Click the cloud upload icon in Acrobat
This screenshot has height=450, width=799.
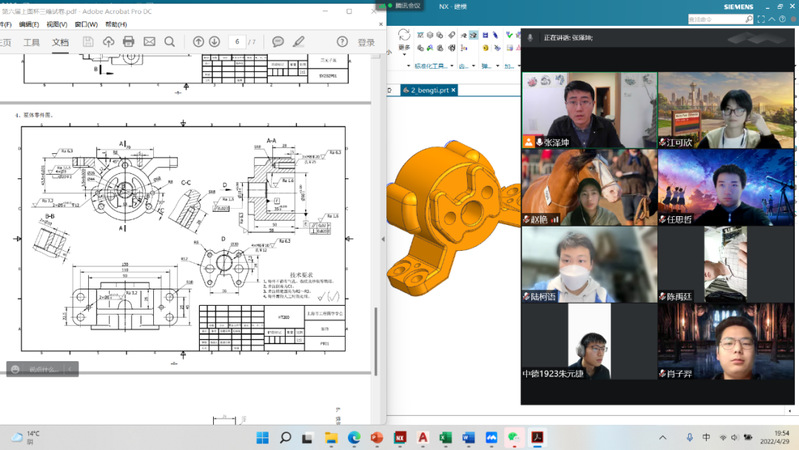point(108,42)
